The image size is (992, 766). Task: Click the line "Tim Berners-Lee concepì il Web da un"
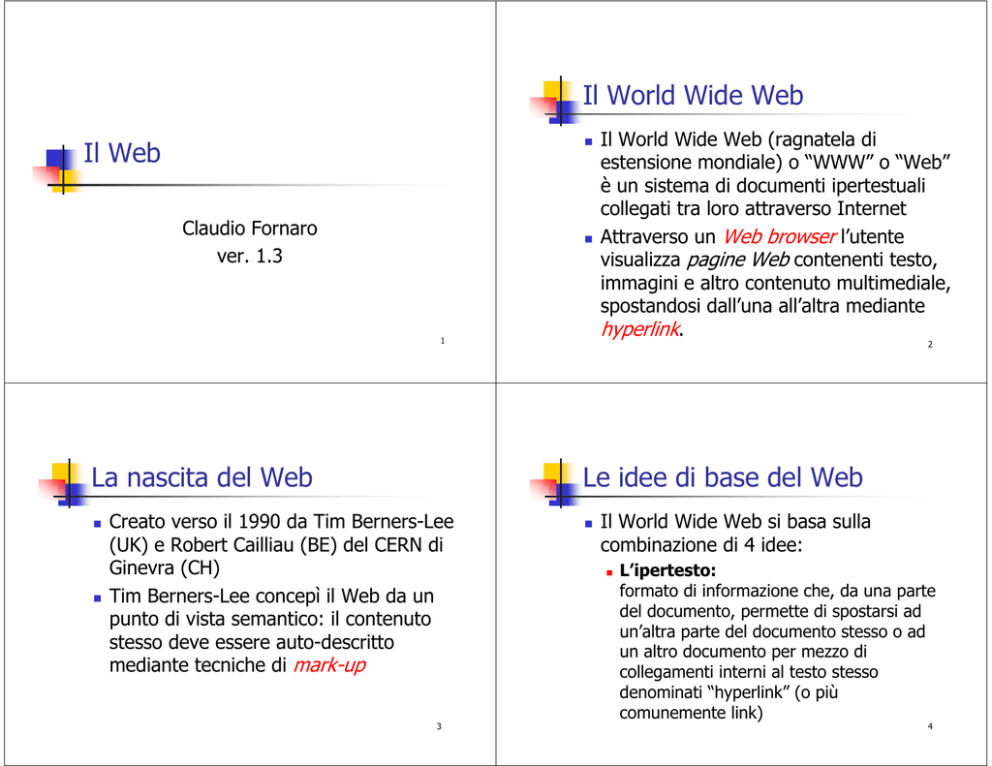click(x=271, y=596)
